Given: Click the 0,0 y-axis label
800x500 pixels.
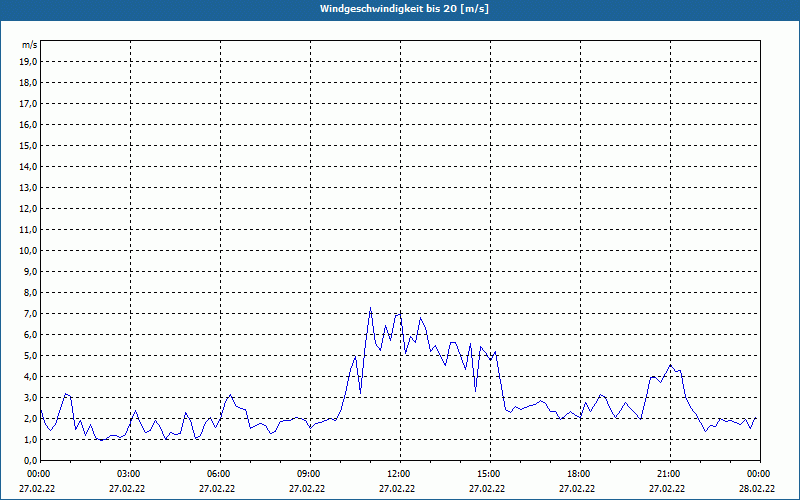Looking at the screenshot, I should (x=29, y=460).
